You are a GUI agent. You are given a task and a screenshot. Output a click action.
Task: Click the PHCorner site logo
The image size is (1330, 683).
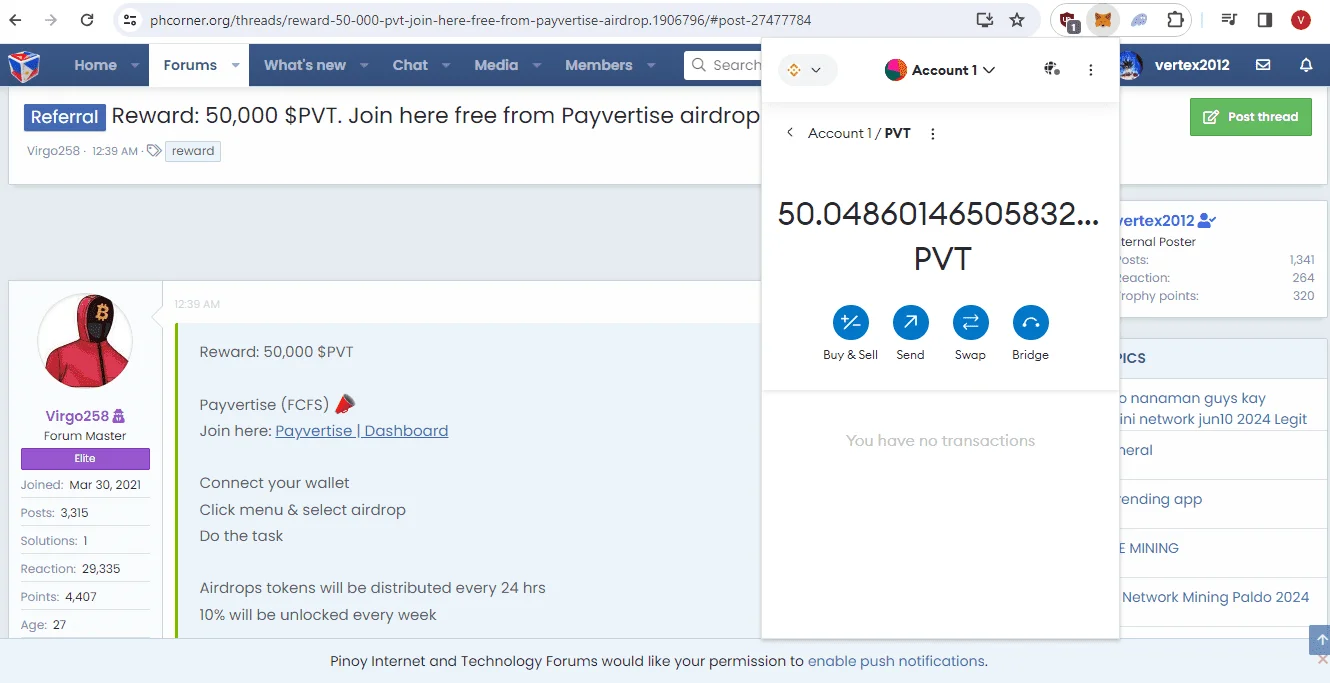pos(24,66)
